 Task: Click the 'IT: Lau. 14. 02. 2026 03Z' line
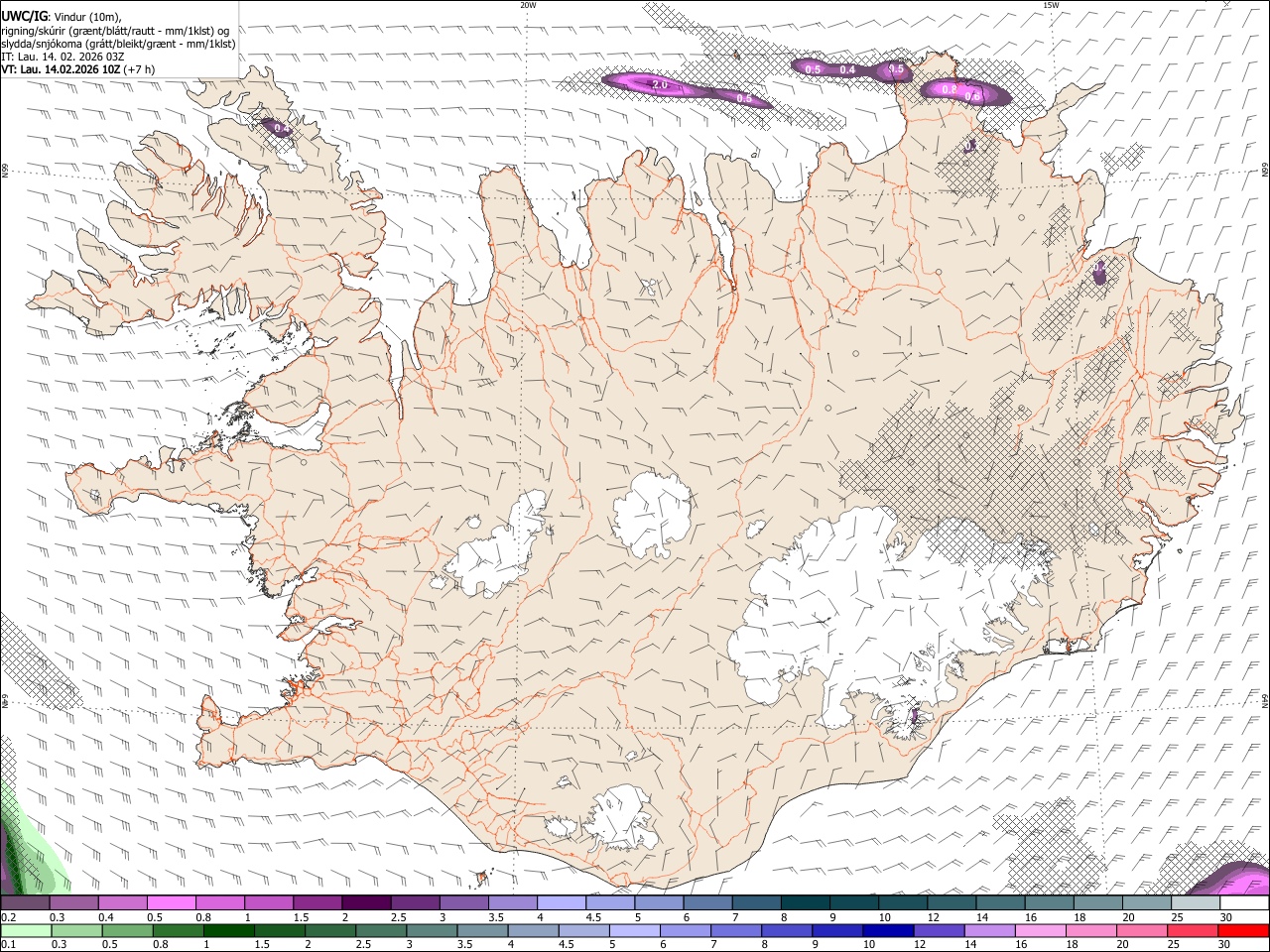coord(63,57)
